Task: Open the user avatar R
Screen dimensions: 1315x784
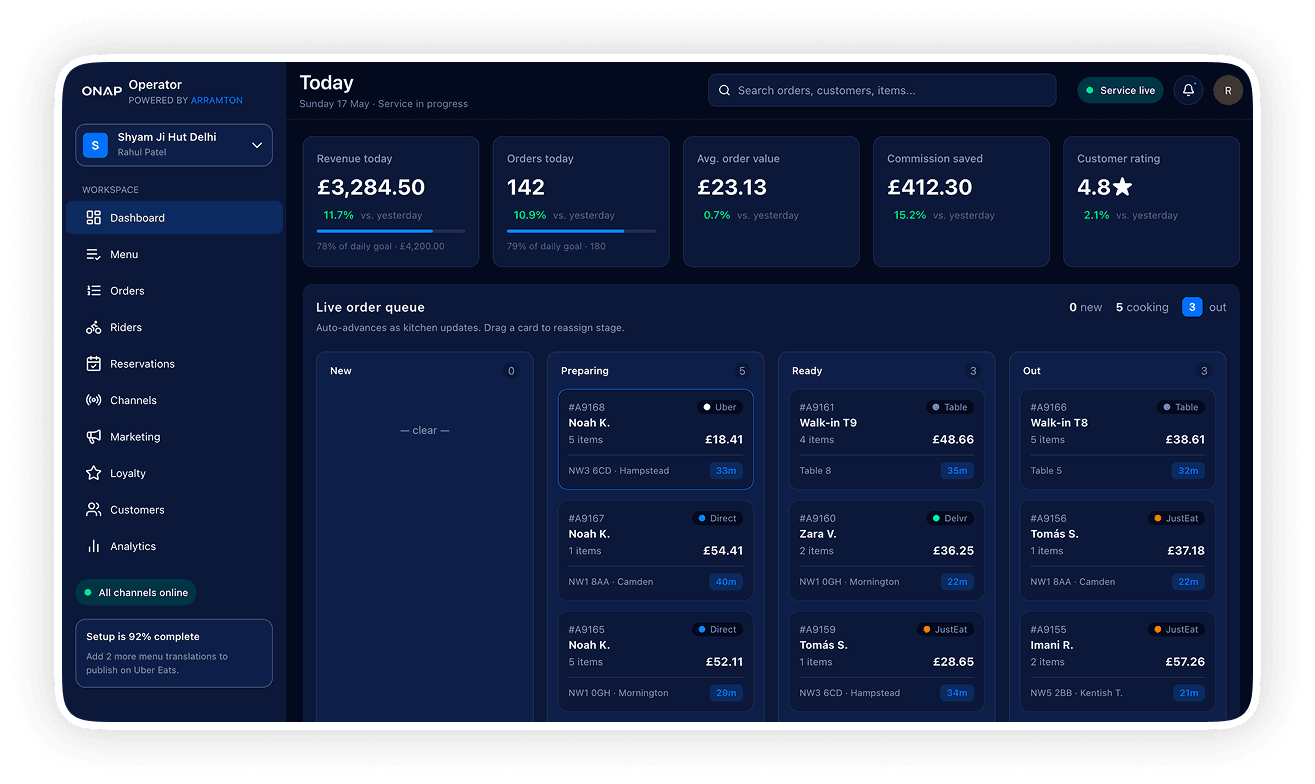Action: click(1228, 90)
